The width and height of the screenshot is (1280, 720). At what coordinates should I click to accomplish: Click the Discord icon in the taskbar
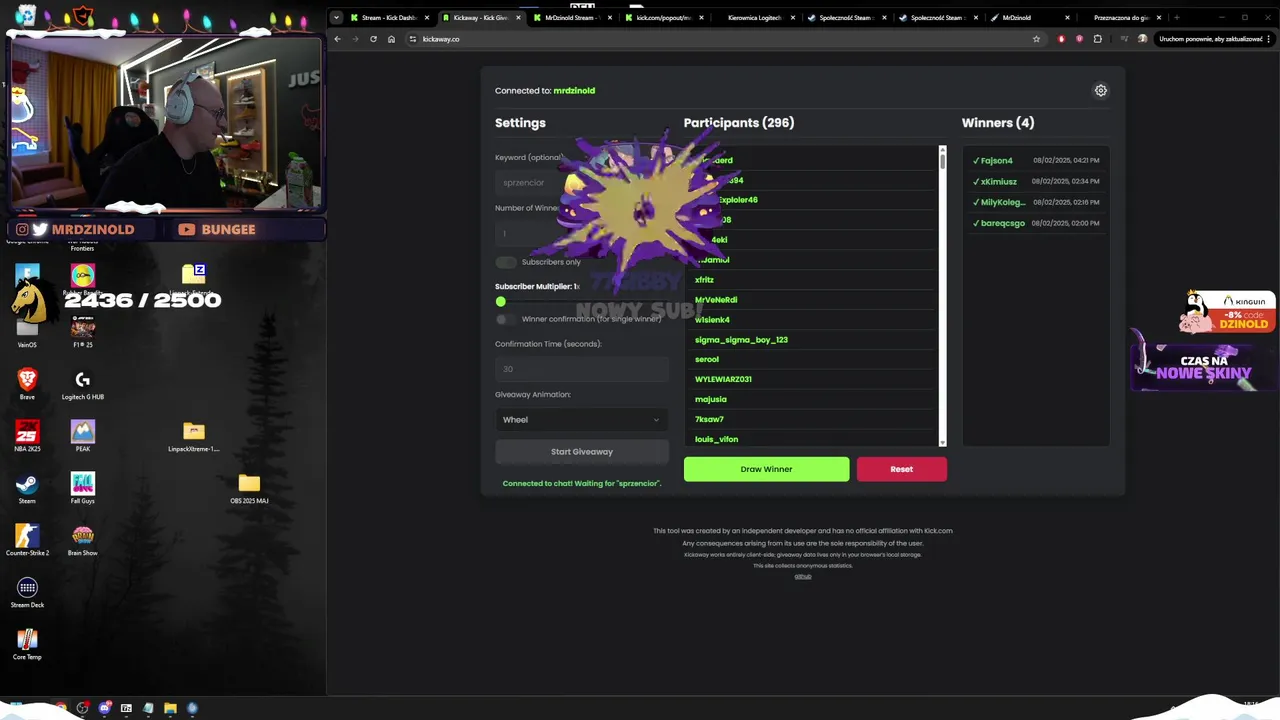click(104, 708)
